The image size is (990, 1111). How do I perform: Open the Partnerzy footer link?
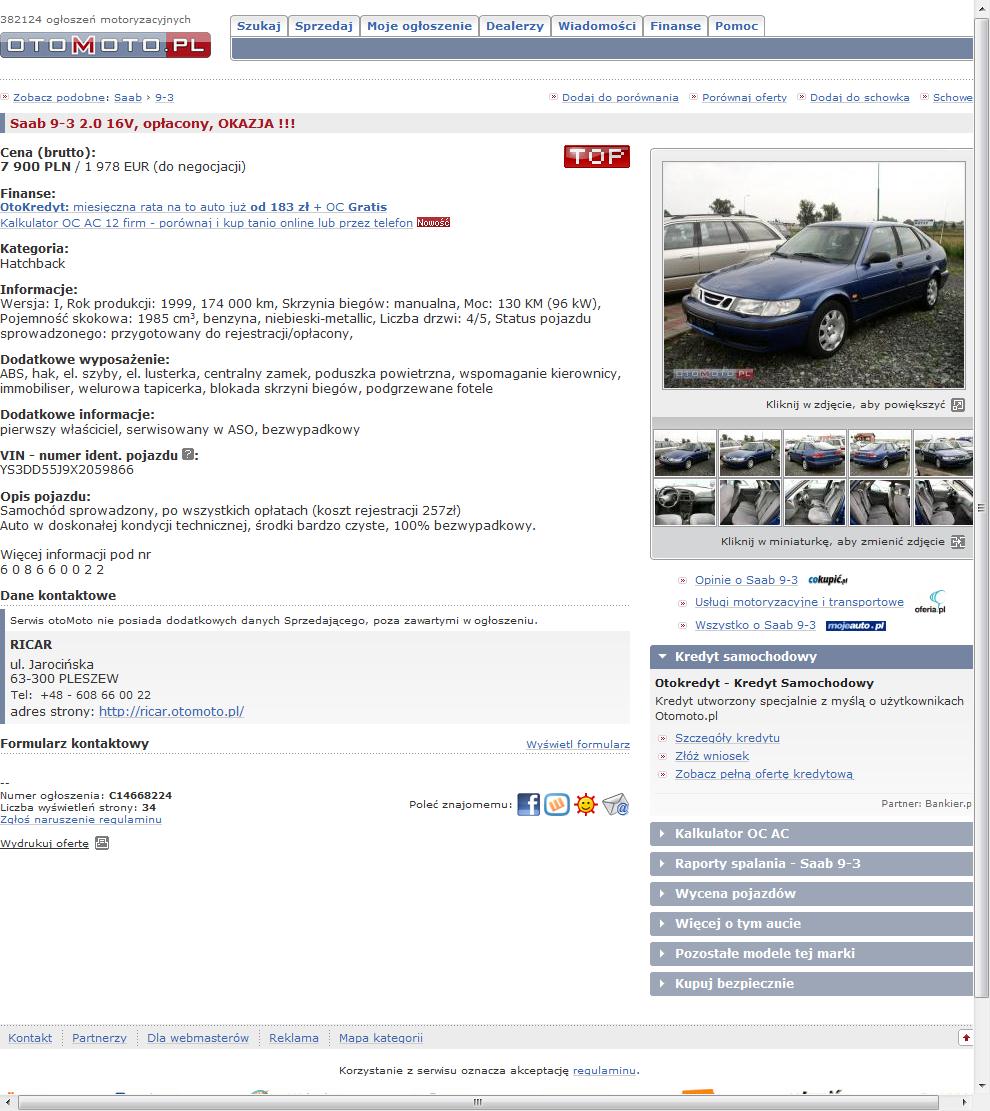[x=99, y=1038]
